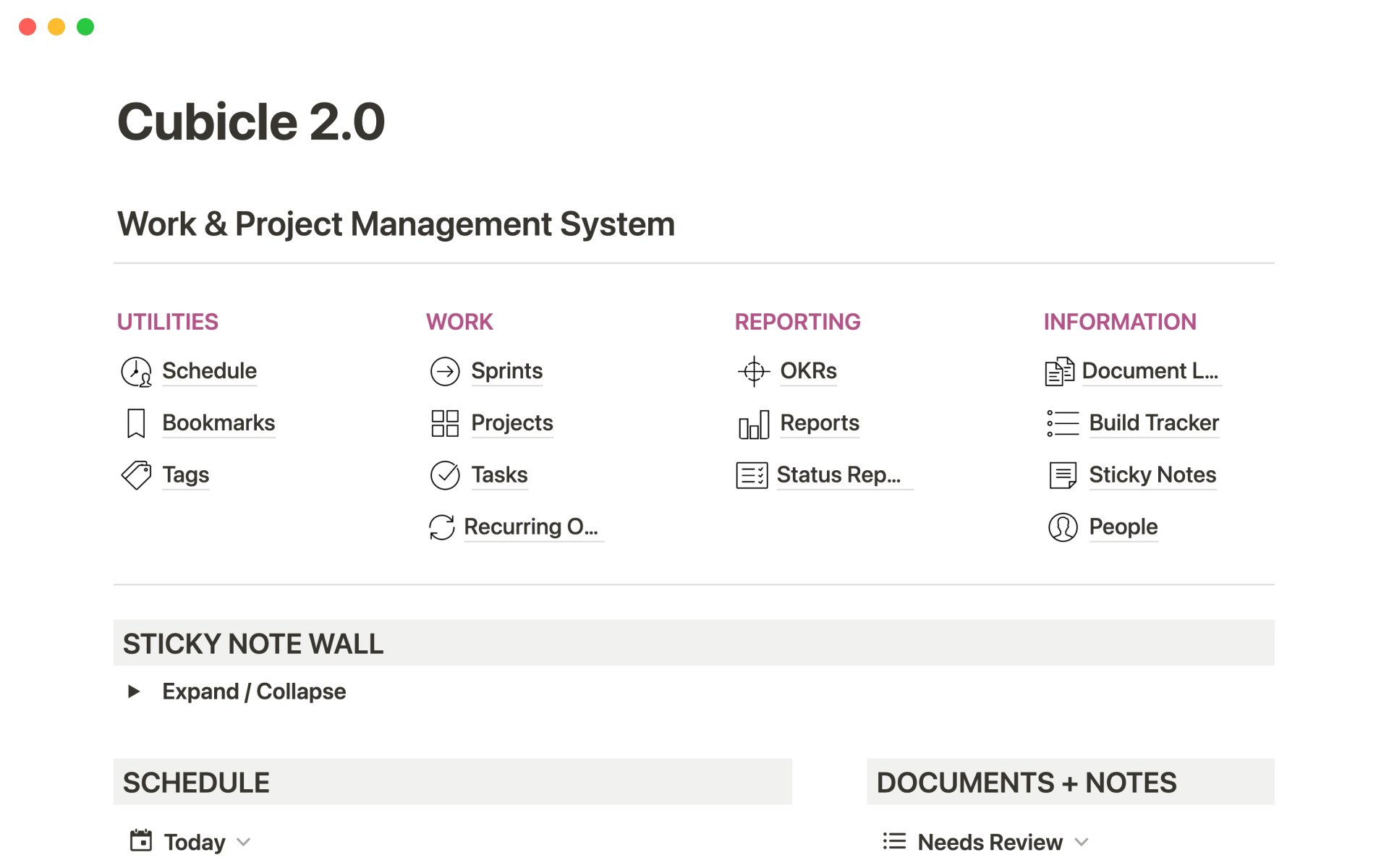Click the Schedule clock icon

coord(136,372)
